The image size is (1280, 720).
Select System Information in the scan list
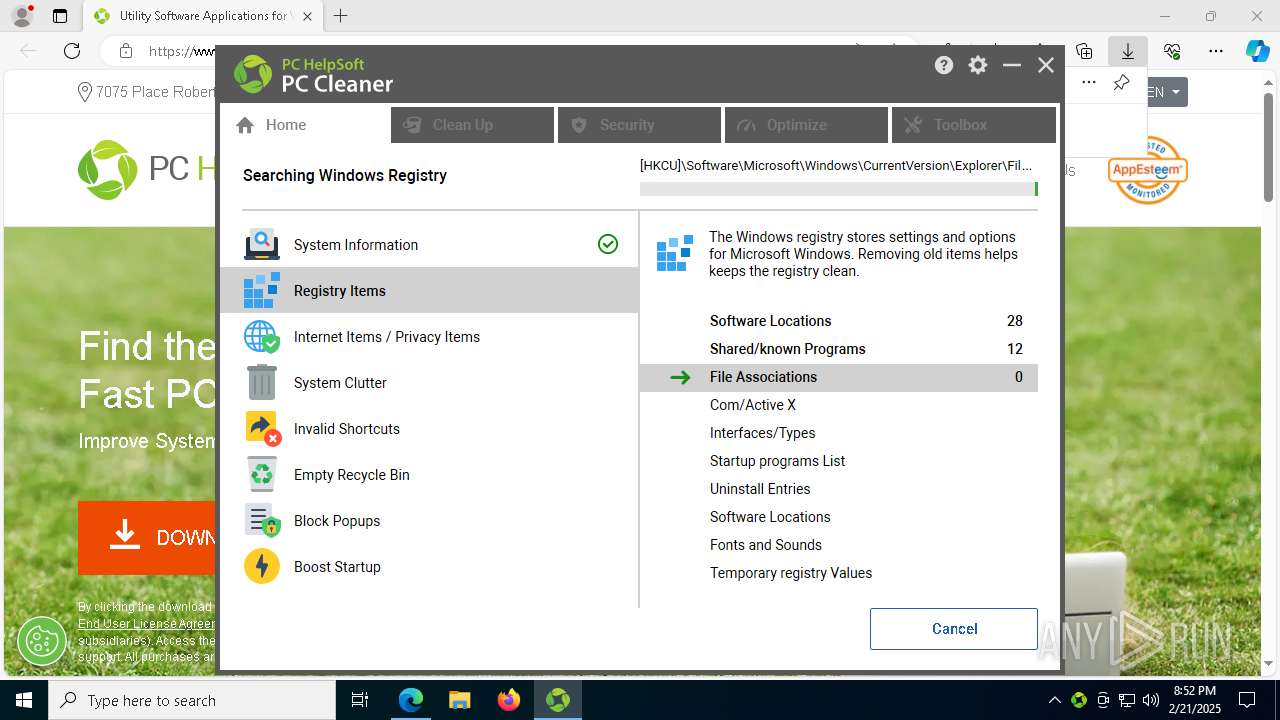(x=429, y=244)
